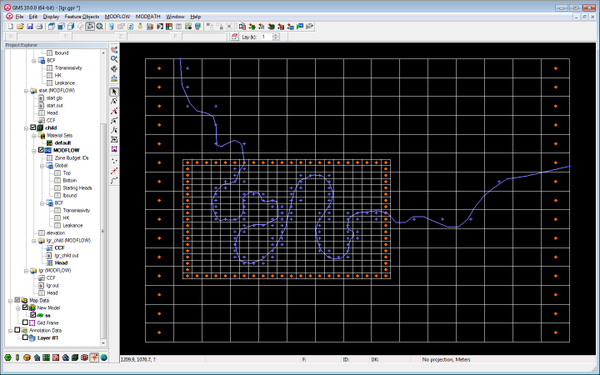Image resolution: width=600 pixels, height=375 pixels.
Task: Click the Lay (k) stepper arrows
Action: (x=276, y=37)
